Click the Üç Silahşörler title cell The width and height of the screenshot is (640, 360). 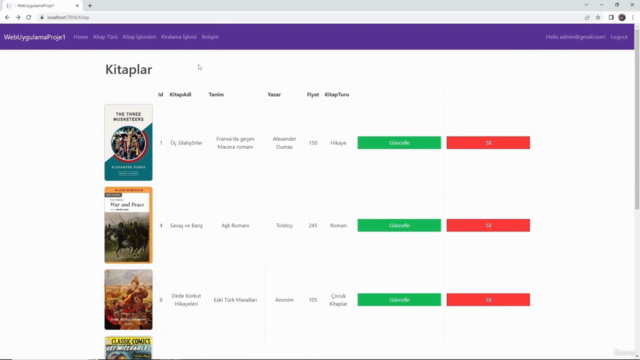click(x=186, y=143)
